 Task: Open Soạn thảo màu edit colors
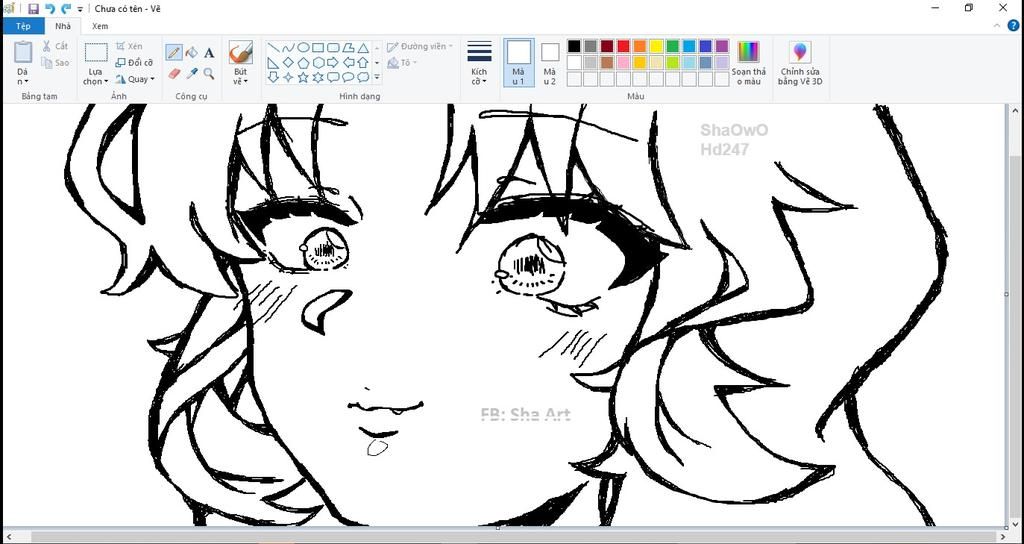[748, 63]
